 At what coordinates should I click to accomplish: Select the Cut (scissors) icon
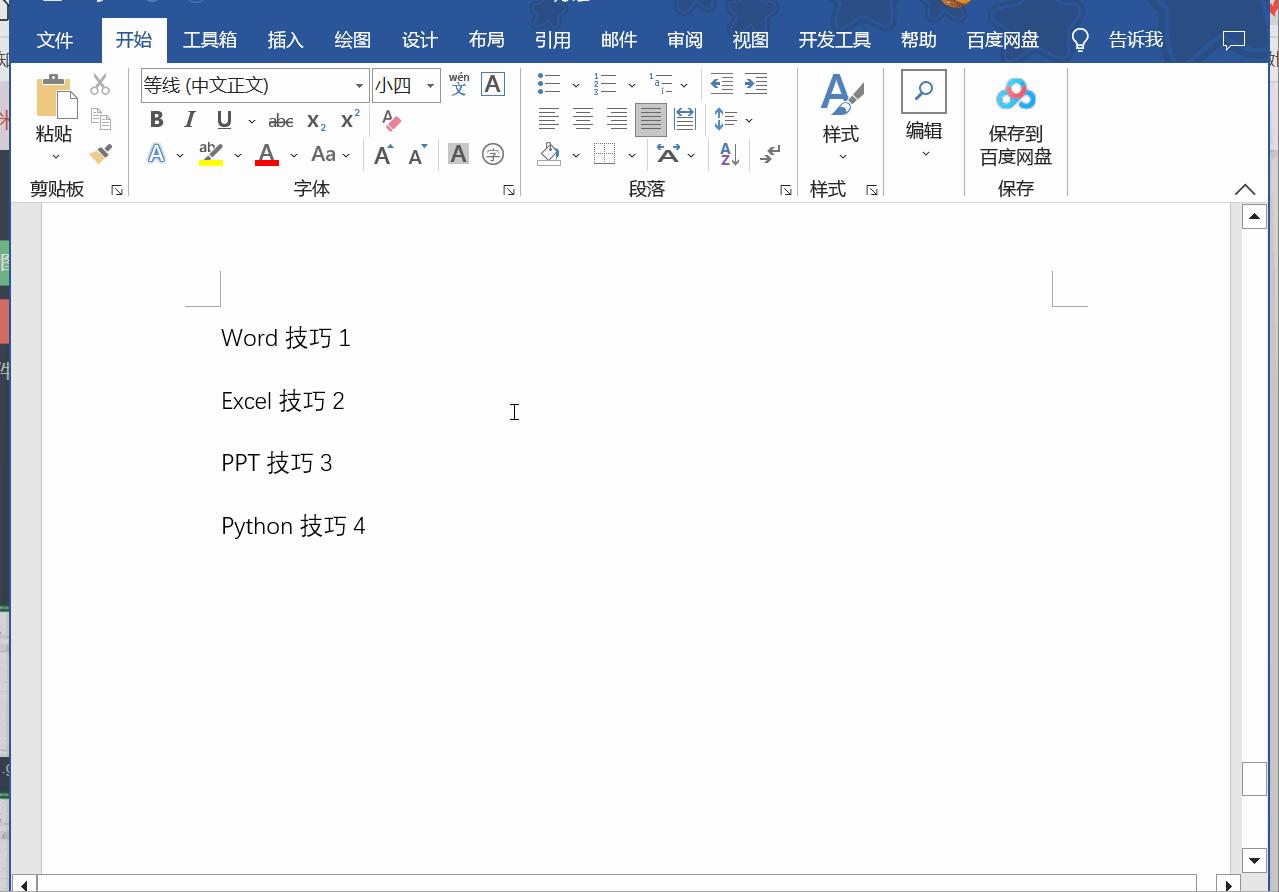[99, 84]
